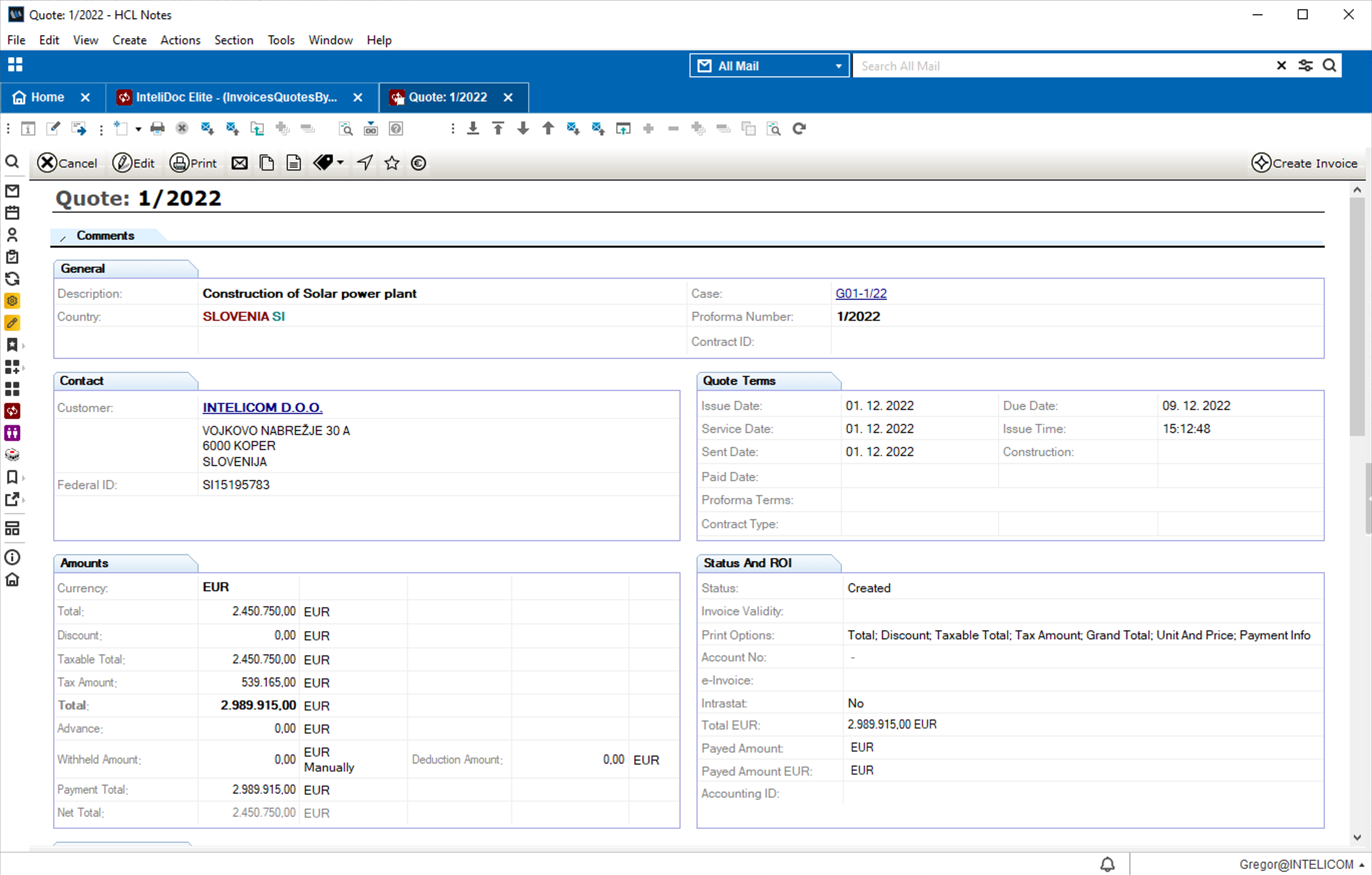Image resolution: width=1372 pixels, height=875 pixels.
Task: Click the Edit action button
Action: point(134,163)
